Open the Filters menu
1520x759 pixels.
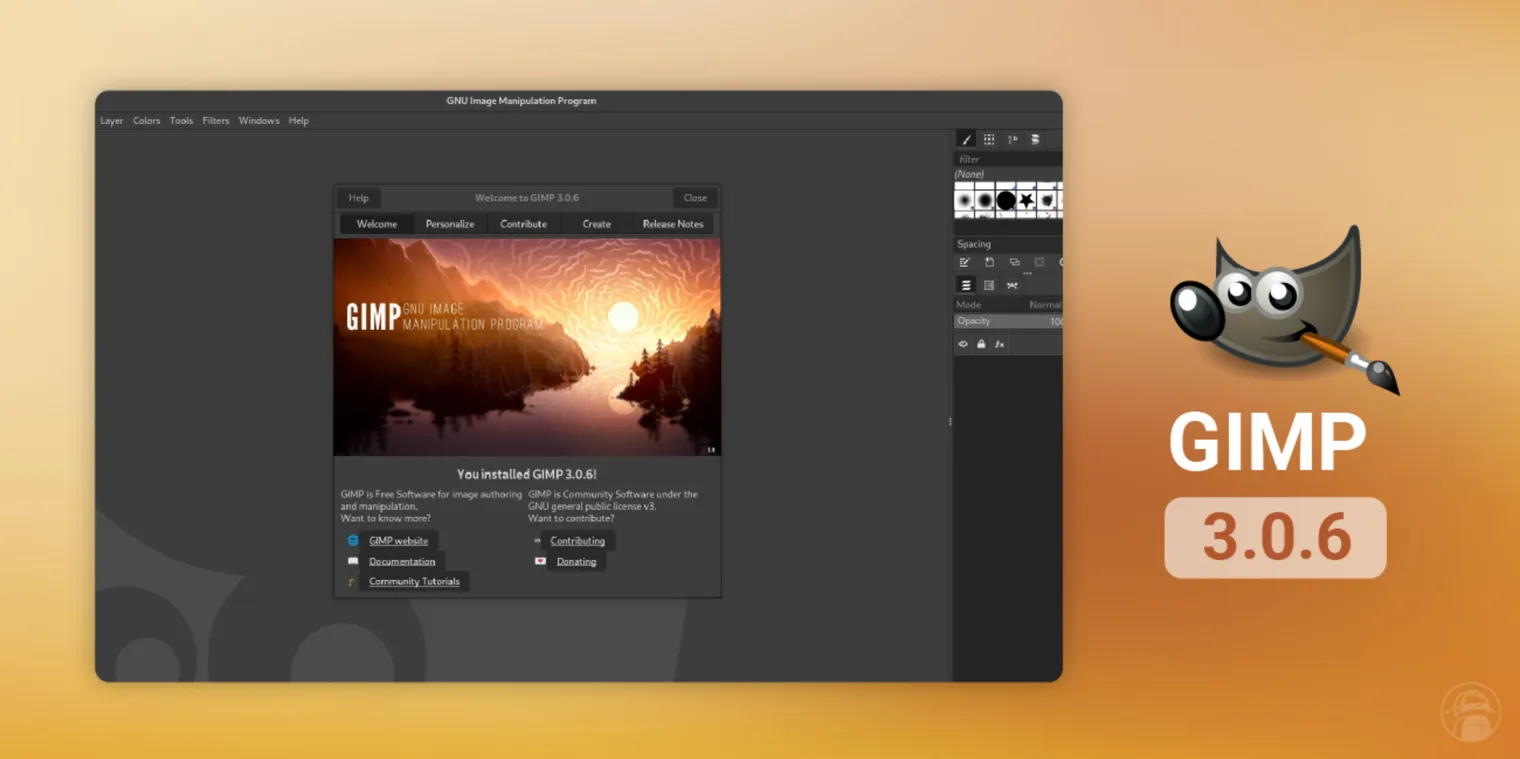[x=215, y=120]
